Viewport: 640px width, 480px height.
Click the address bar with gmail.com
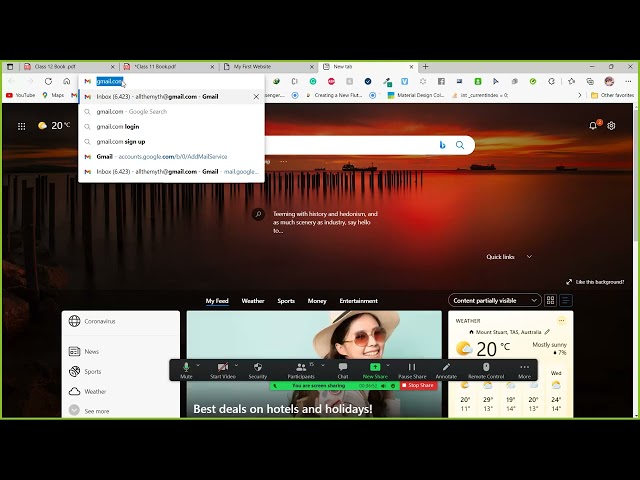171,81
